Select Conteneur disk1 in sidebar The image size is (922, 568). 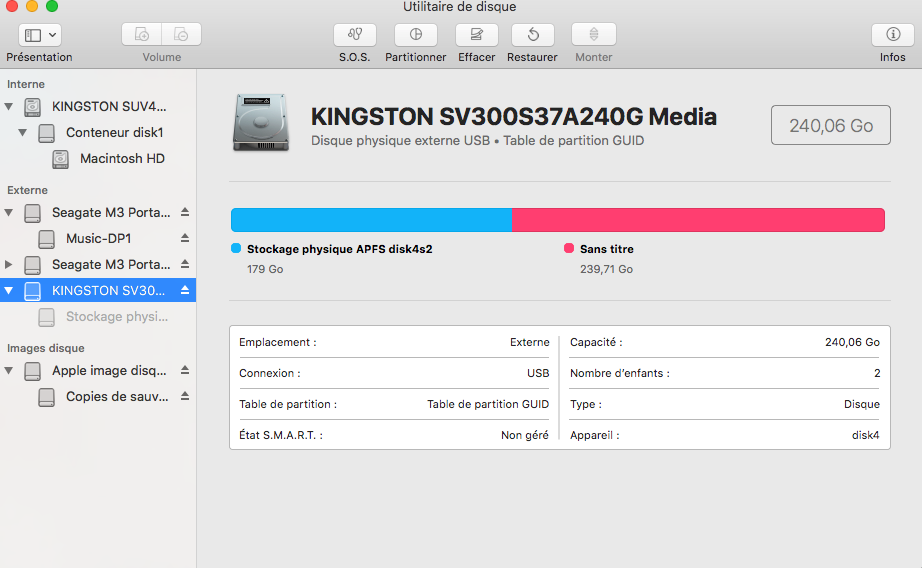pyautogui.click(x=114, y=132)
